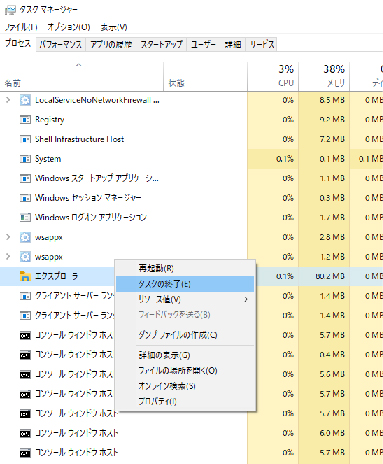Image resolution: width=383 pixels, height=464 pixels.
Task: Click the 0.2 MB memory value of Registry
Action: click(332, 119)
